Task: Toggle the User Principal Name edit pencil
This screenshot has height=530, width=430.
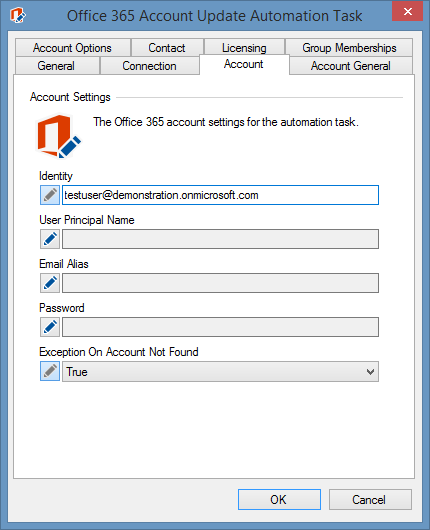Action: pyautogui.click(x=50, y=239)
